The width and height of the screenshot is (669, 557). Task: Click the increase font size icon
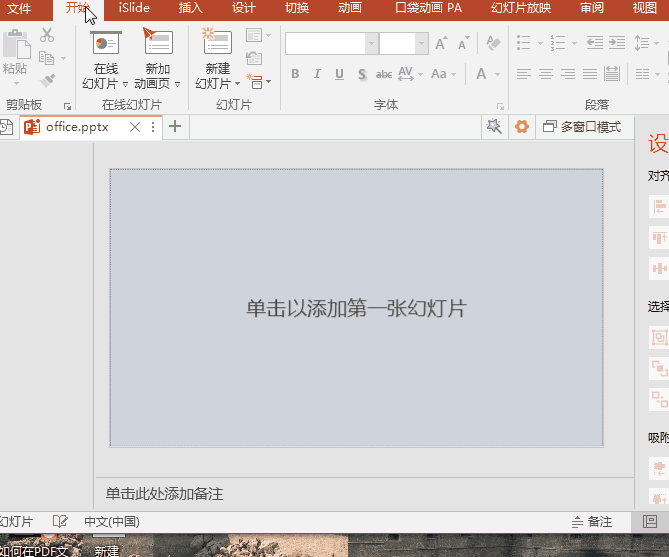[x=441, y=43]
